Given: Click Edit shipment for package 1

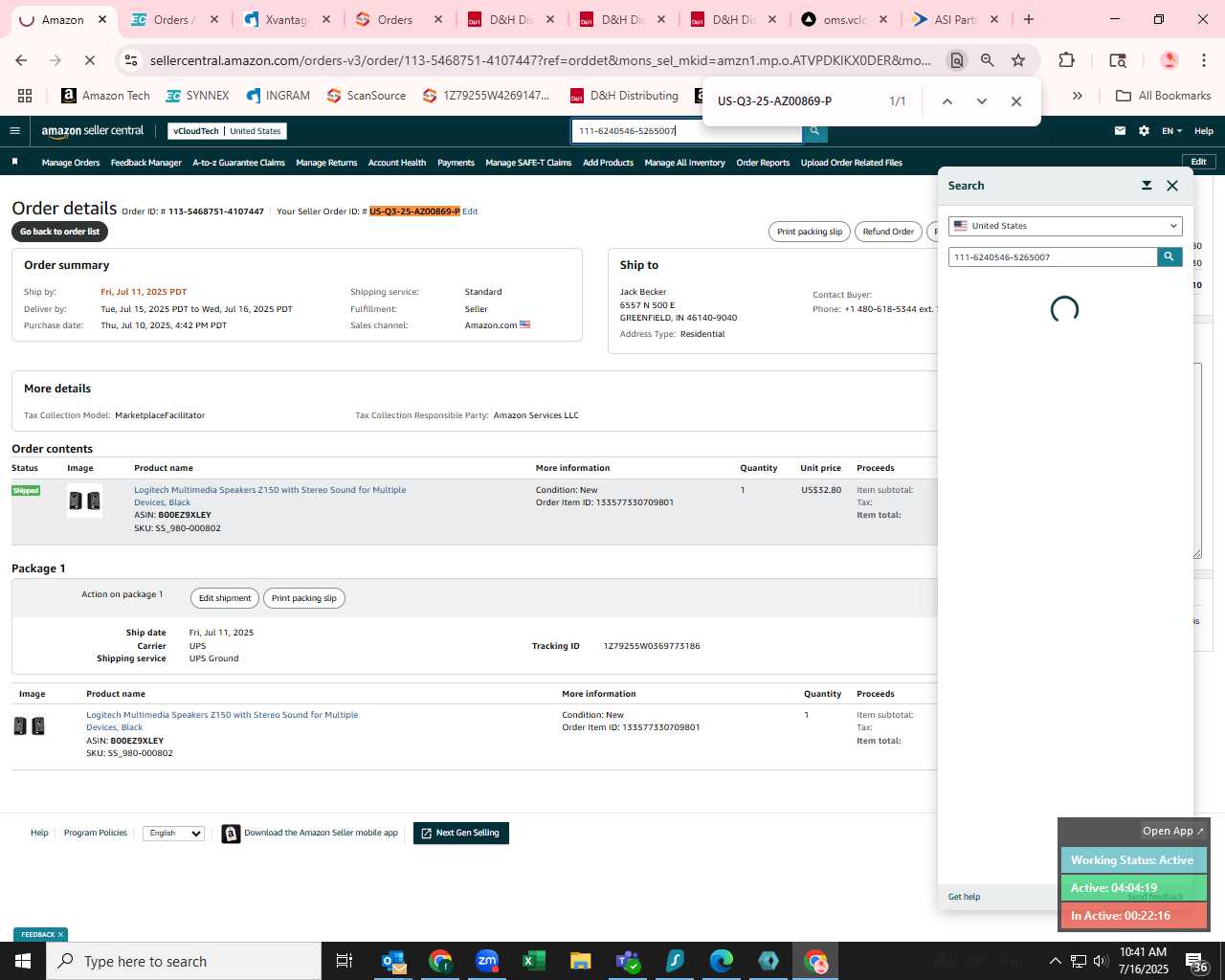Looking at the screenshot, I should pyautogui.click(x=225, y=598).
